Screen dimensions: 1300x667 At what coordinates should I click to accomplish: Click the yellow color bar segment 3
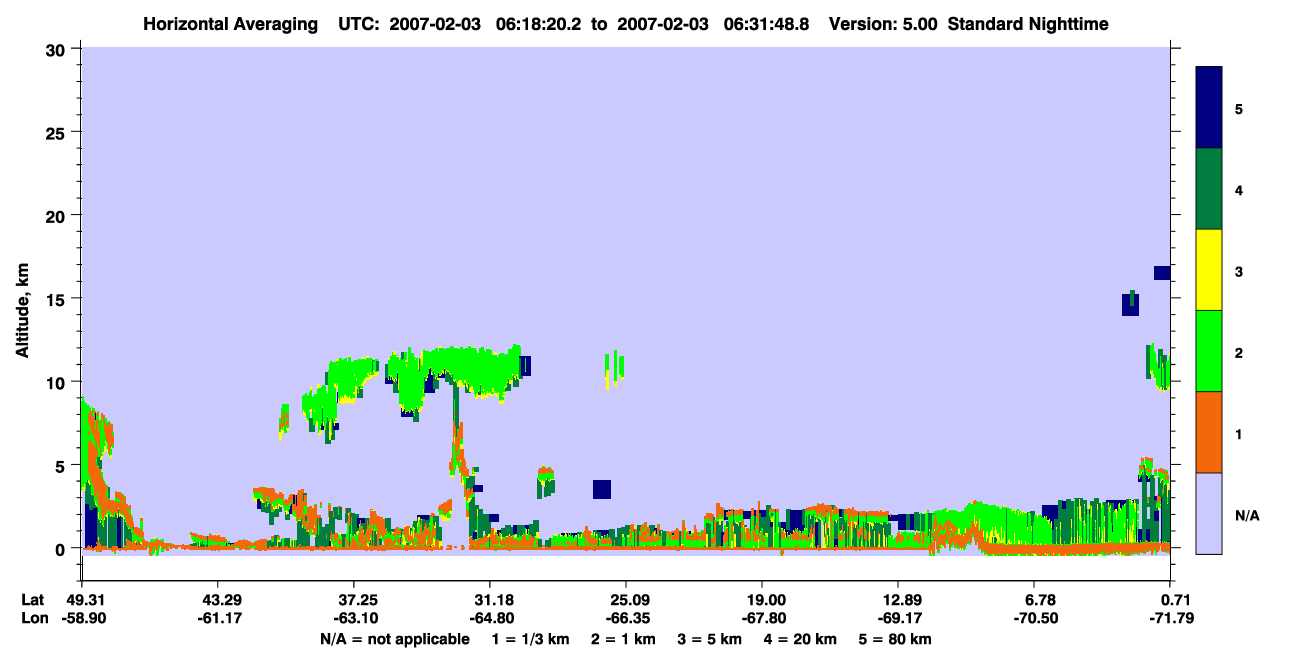point(1209,270)
